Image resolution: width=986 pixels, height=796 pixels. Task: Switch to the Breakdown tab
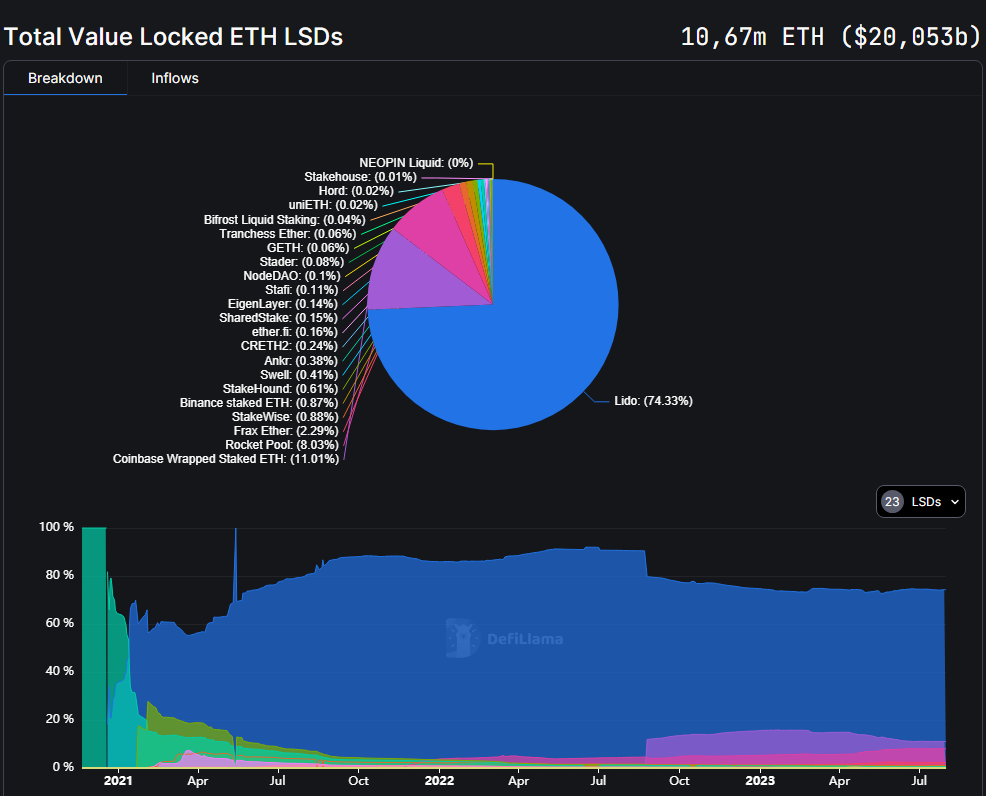65,78
